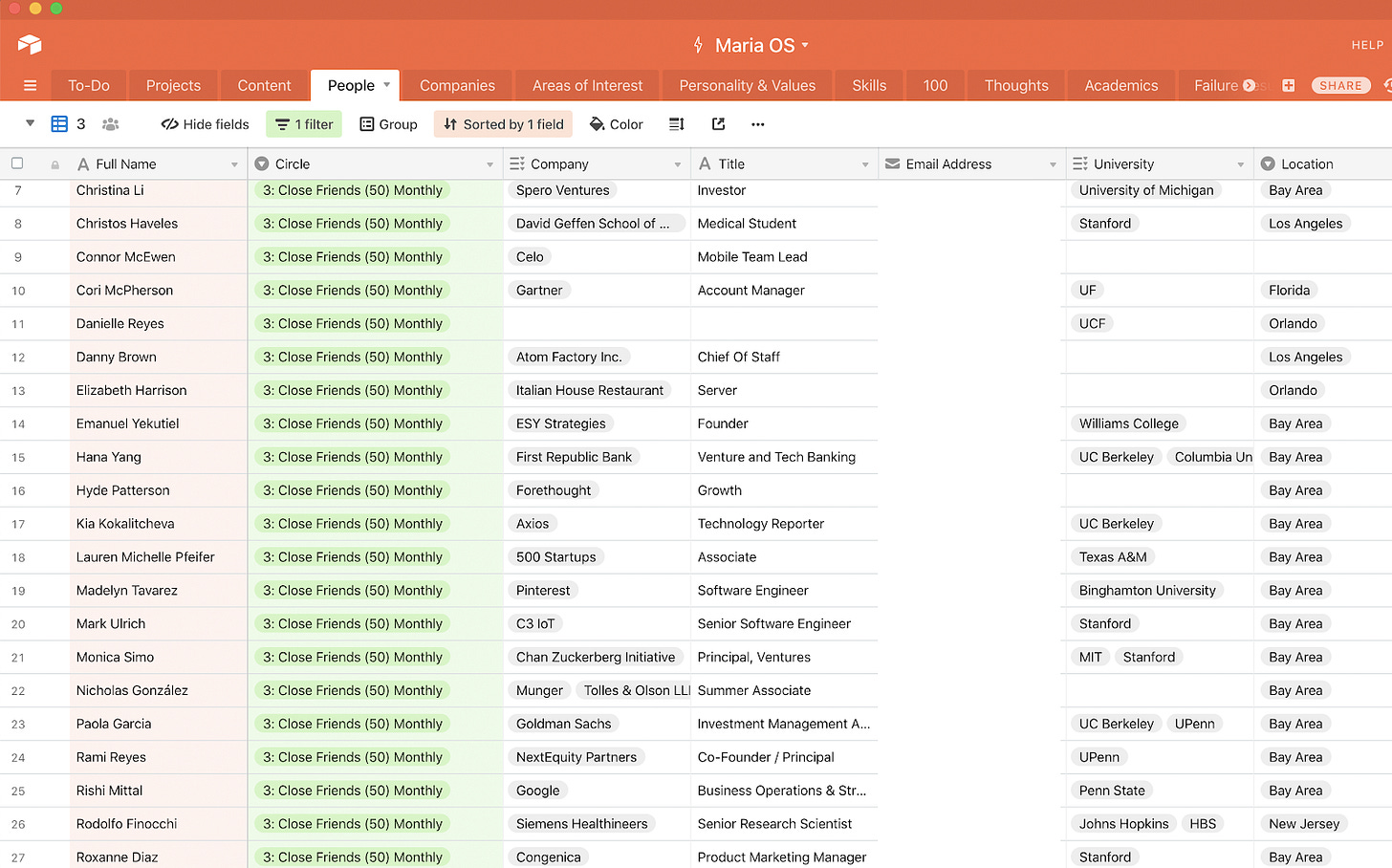The image size is (1392, 868).
Task: Select Rami Reyes Circle green tag
Action: [353, 757]
